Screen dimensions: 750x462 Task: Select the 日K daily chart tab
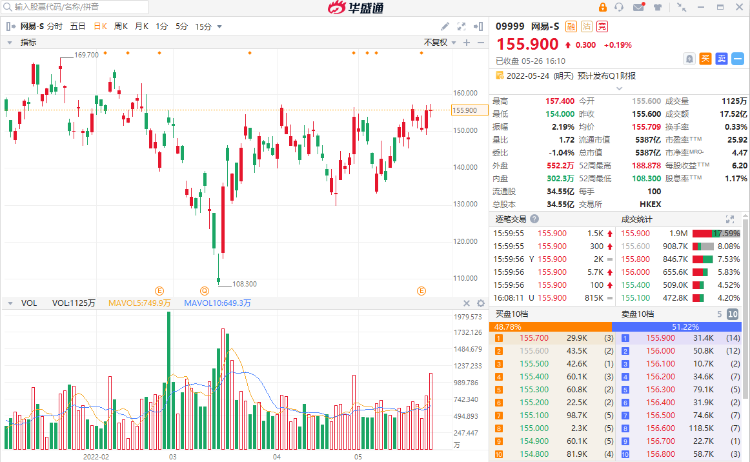click(100, 26)
